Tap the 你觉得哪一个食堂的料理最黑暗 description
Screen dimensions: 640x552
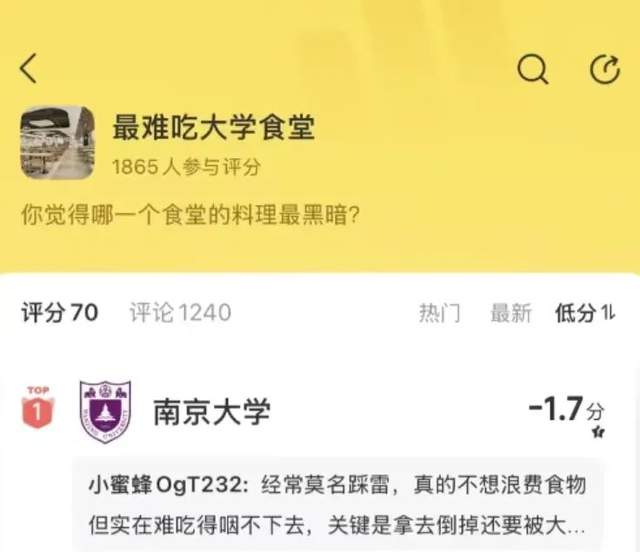190,215
